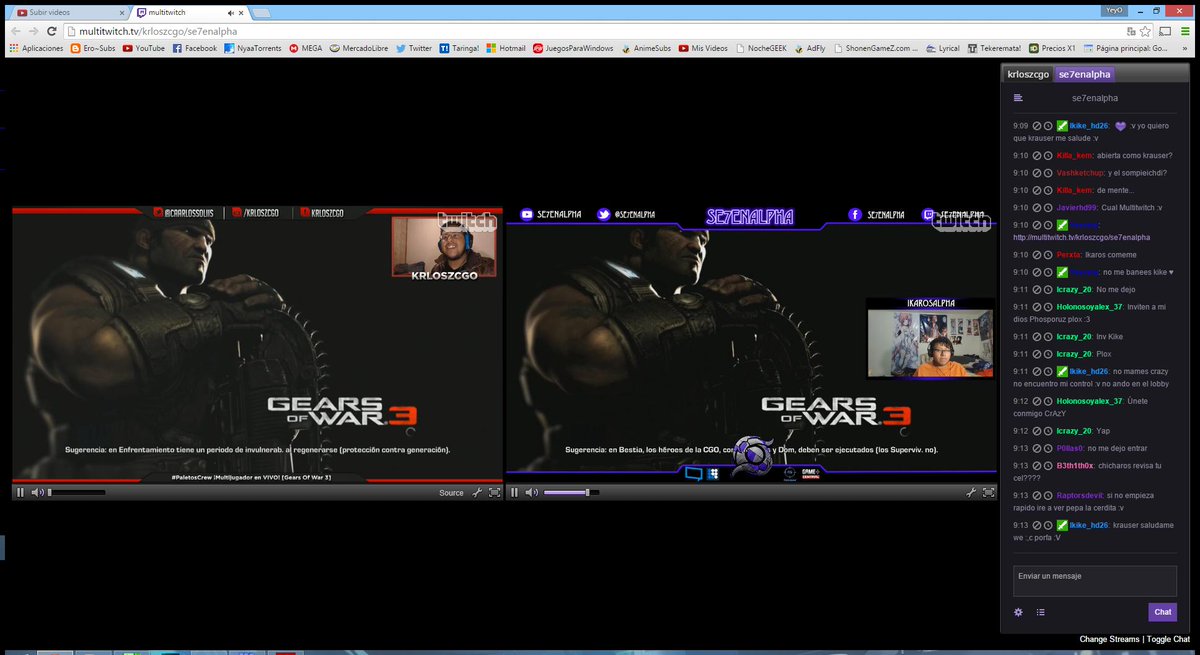Open the Aplicaciones bookmarks shortcut

pyautogui.click(x=36, y=48)
